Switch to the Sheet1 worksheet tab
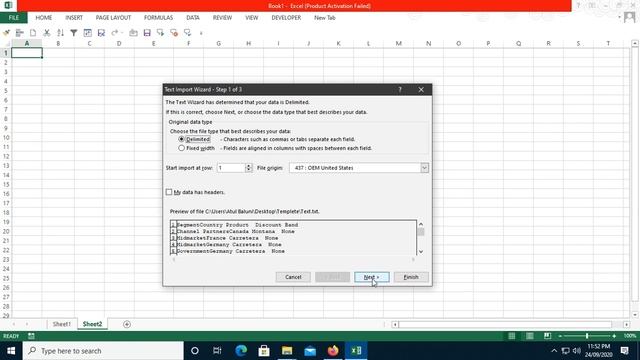The height and width of the screenshot is (360, 640). coord(62,324)
